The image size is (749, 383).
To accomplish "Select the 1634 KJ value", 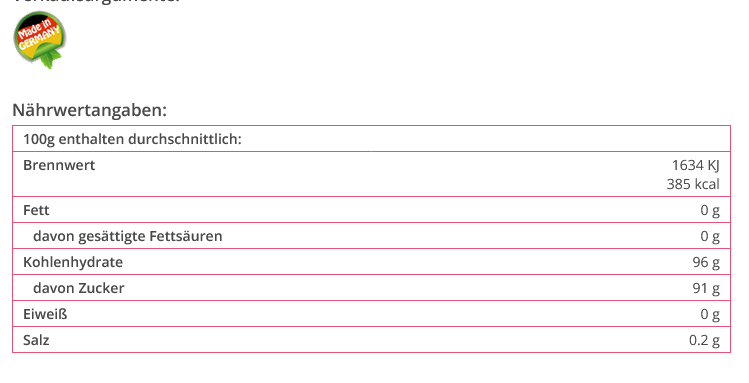I will [x=696, y=165].
